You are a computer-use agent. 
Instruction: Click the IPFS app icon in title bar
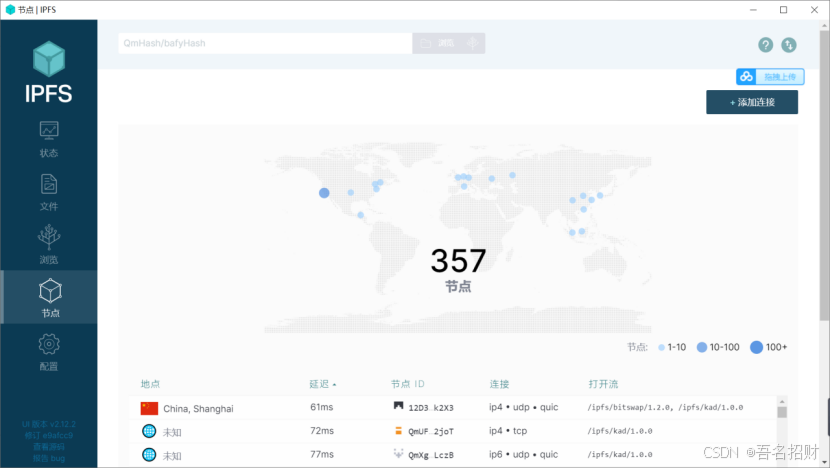10,10
